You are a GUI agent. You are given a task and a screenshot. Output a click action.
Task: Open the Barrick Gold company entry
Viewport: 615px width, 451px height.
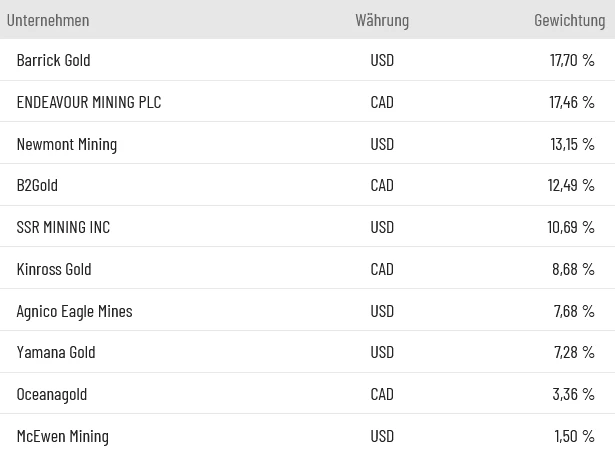pos(54,60)
